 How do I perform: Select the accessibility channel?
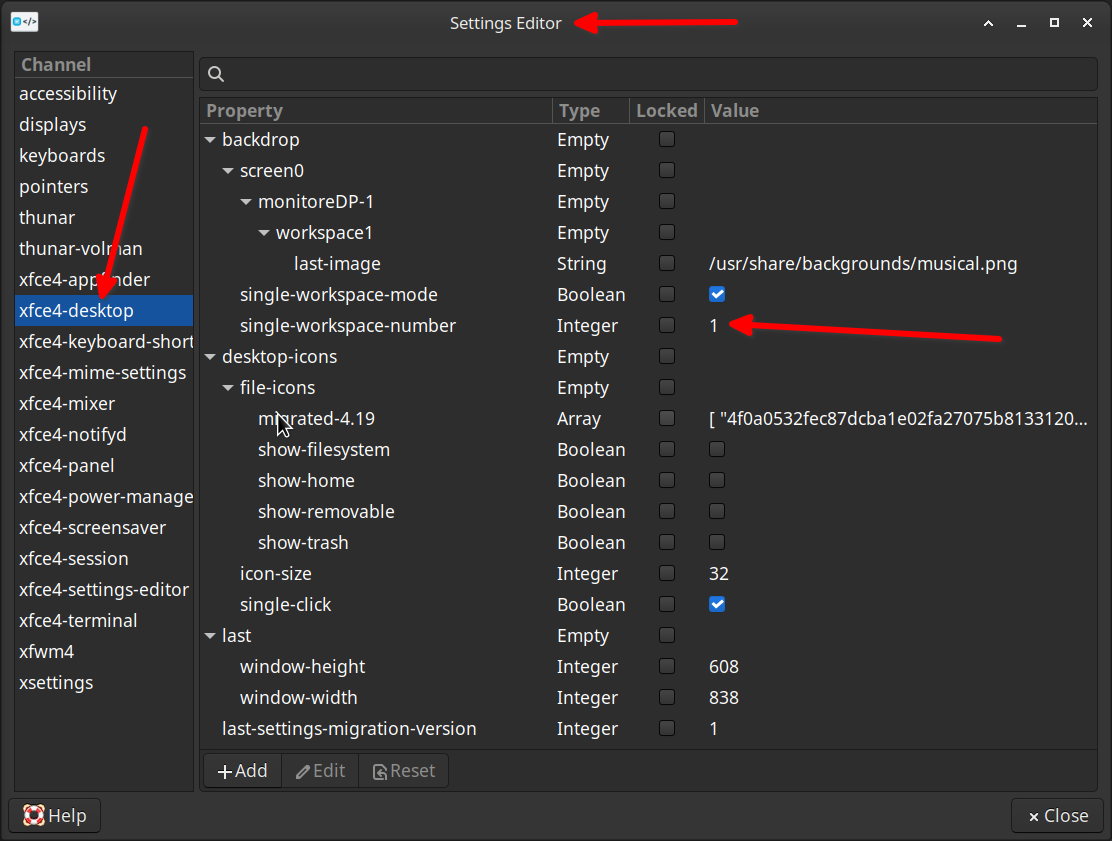pyautogui.click(x=104, y=94)
